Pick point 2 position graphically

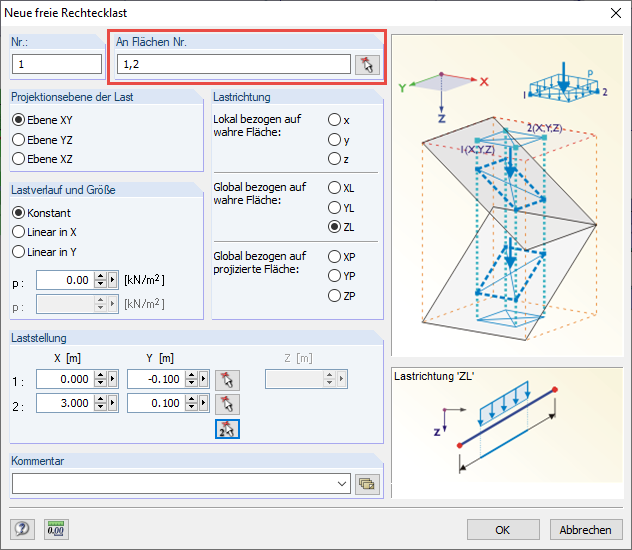pyautogui.click(x=227, y=404)
